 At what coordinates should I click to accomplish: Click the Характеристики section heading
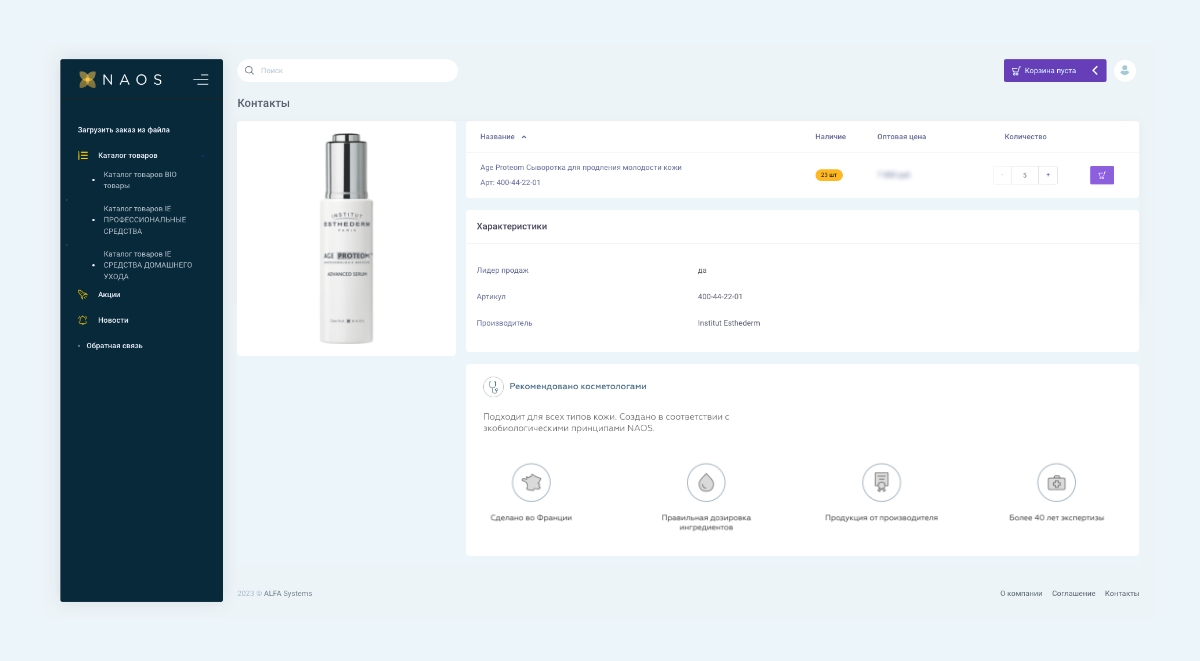[512, 227]
